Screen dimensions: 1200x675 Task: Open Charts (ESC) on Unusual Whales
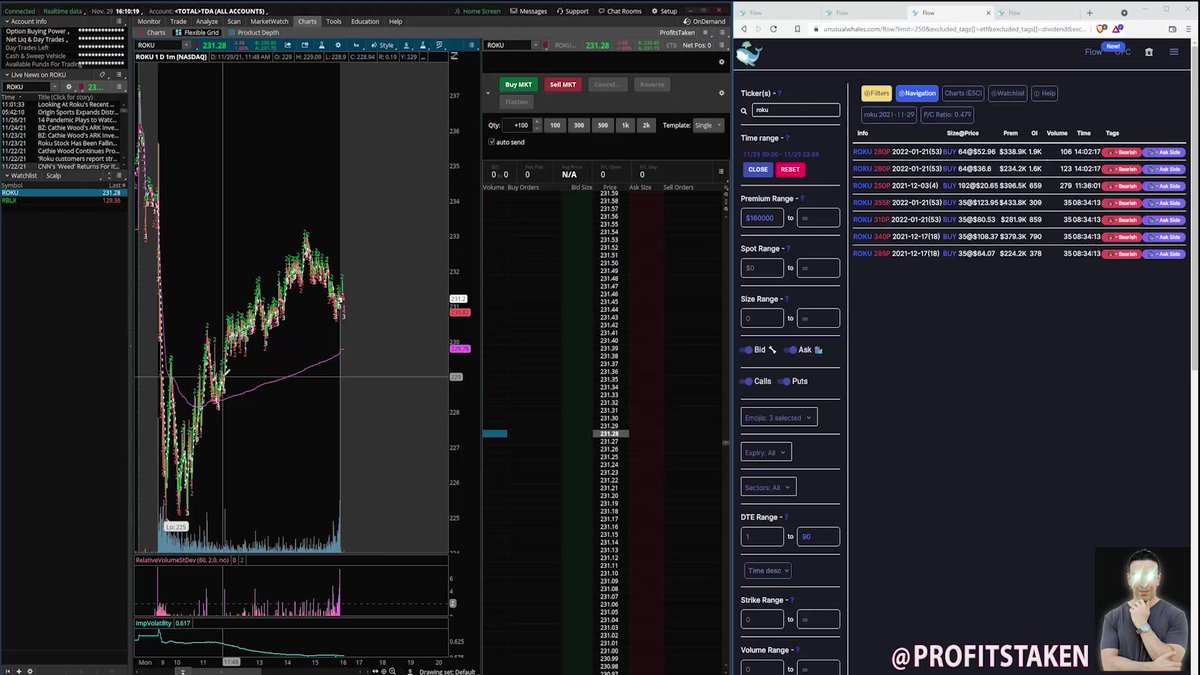963,93
